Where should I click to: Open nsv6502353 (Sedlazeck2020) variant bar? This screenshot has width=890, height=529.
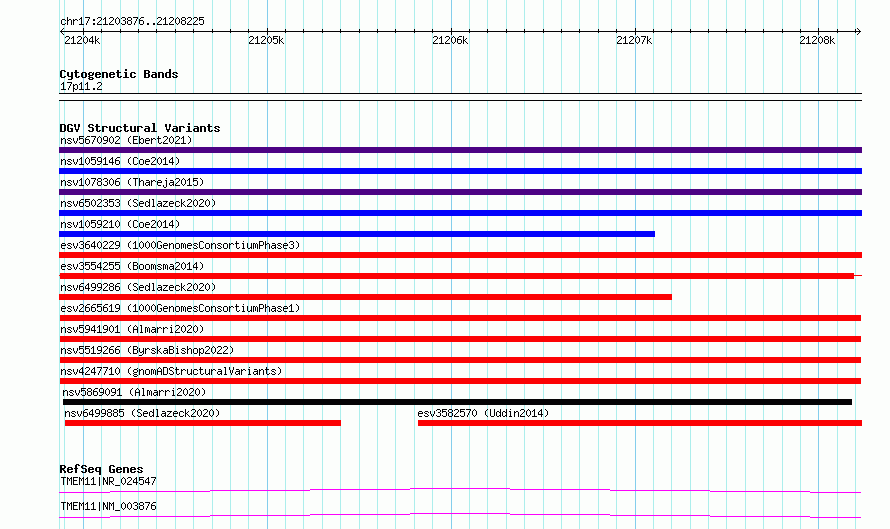tap(460, 213)
